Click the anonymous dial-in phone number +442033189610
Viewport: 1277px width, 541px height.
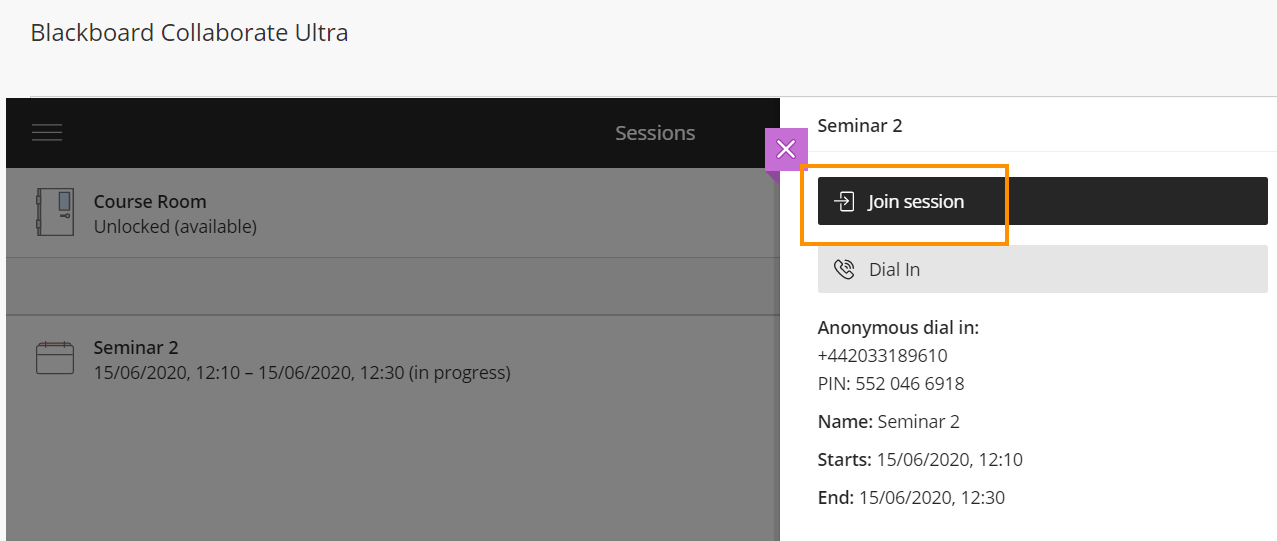[x=882, y=356]
